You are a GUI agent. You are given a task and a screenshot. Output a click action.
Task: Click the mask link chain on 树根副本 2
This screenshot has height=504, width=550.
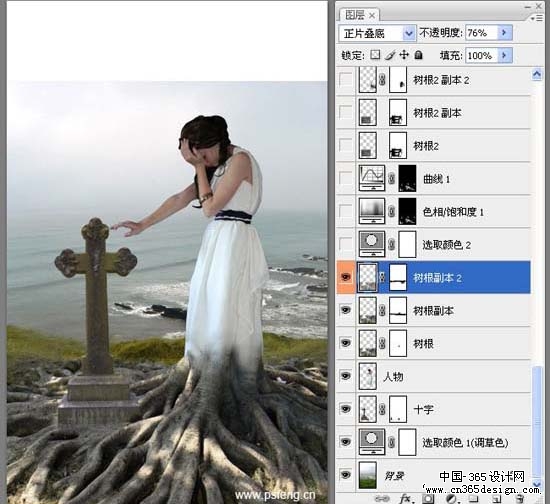pos(382,277)
